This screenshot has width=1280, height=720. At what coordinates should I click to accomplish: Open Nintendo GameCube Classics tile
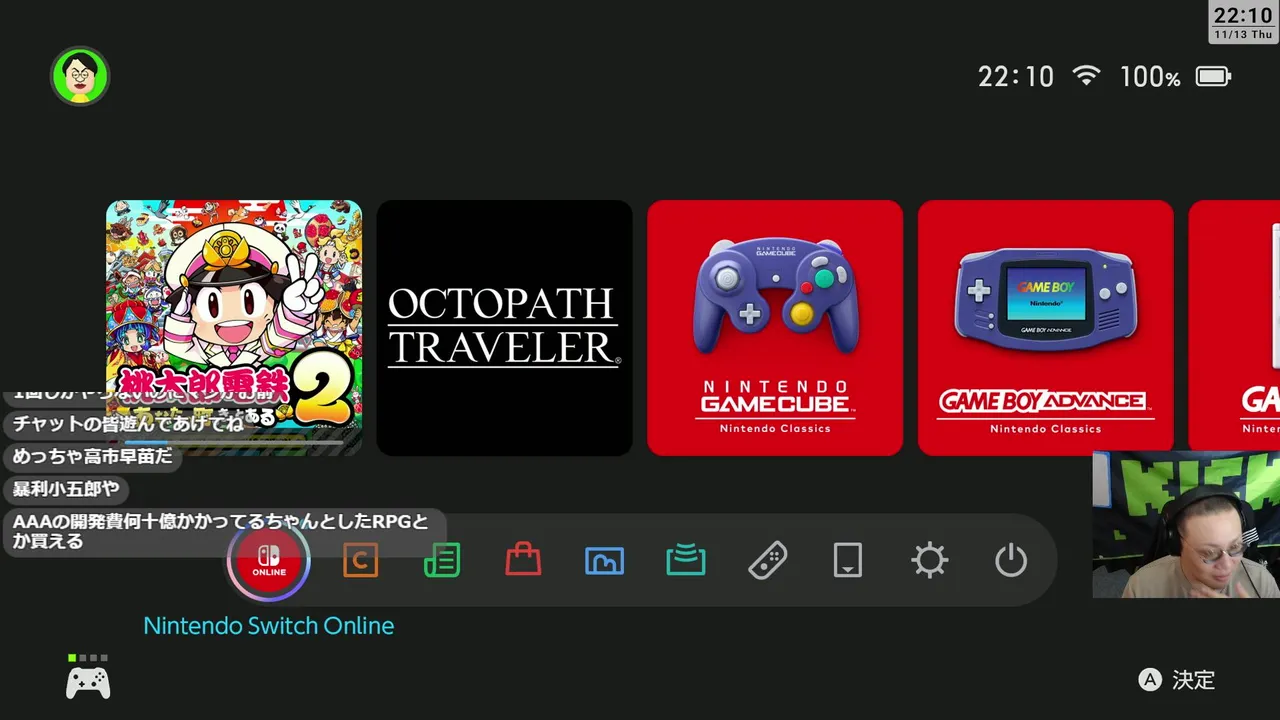pos(775,328)
